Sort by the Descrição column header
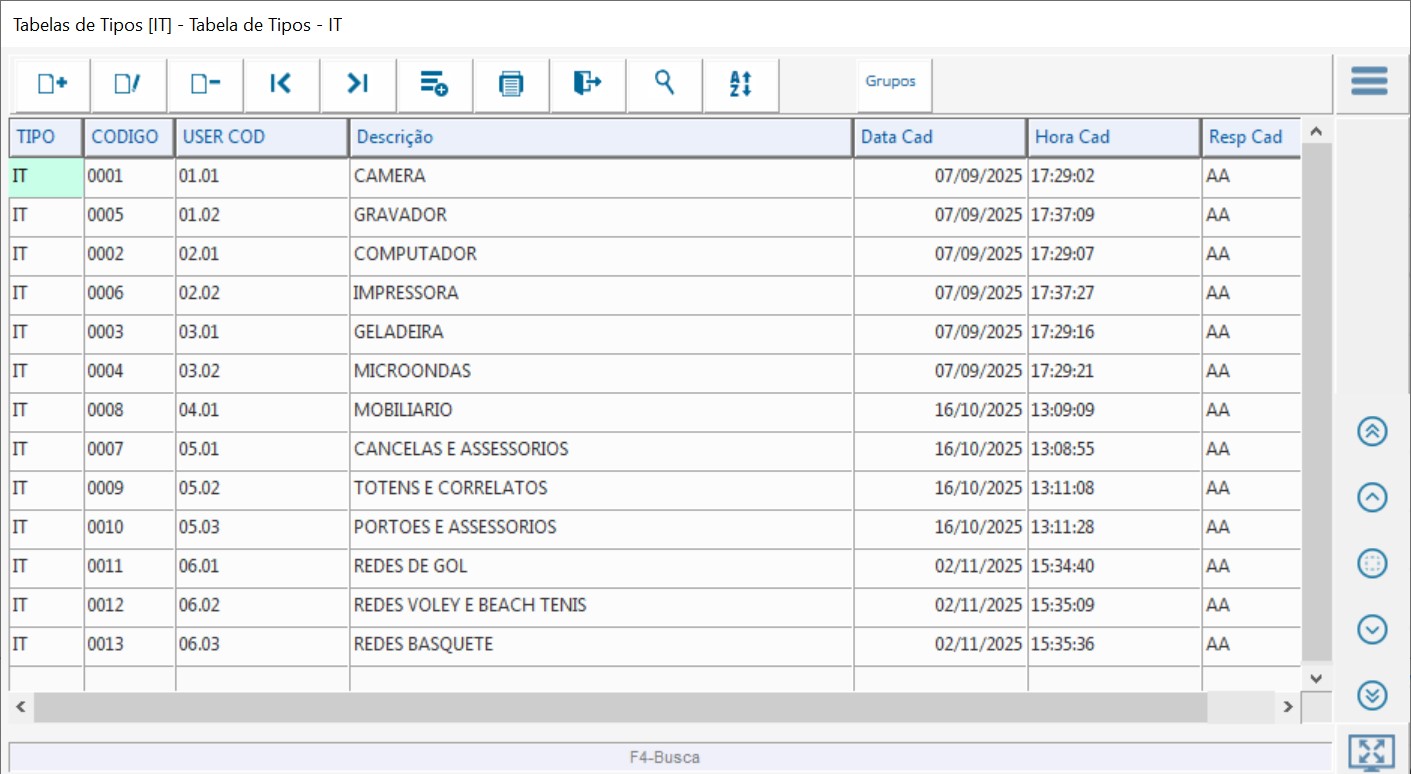Viewport: 1411px width, 774px height. pos(600,137)
